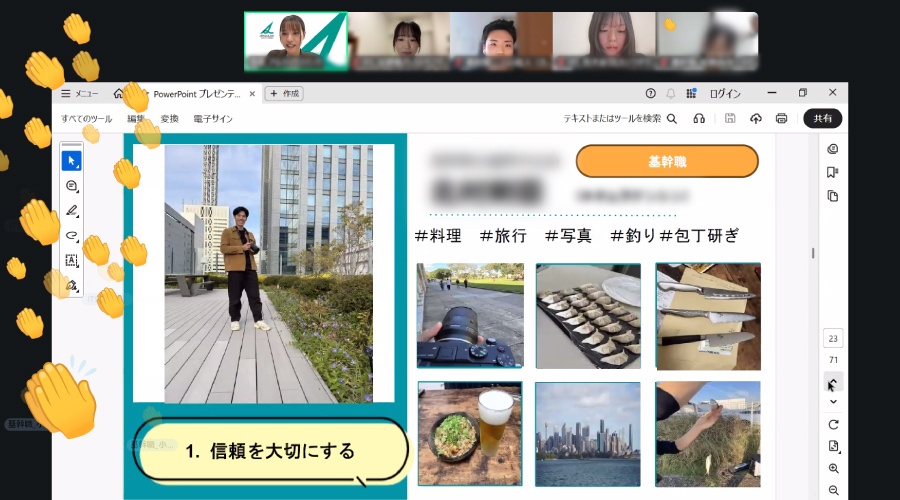Click the black 共有 button
The height and width of the screenshot is (500, 900).
click(823, 118)
